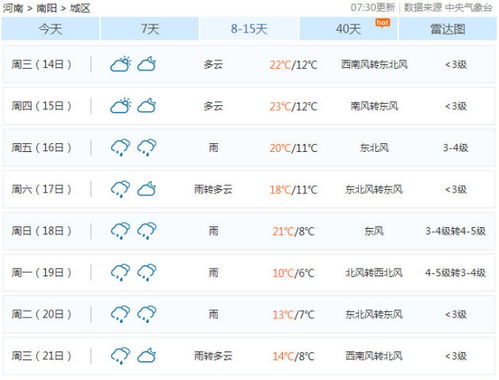Click the 07:30更新 timestamp

point(372,8)
